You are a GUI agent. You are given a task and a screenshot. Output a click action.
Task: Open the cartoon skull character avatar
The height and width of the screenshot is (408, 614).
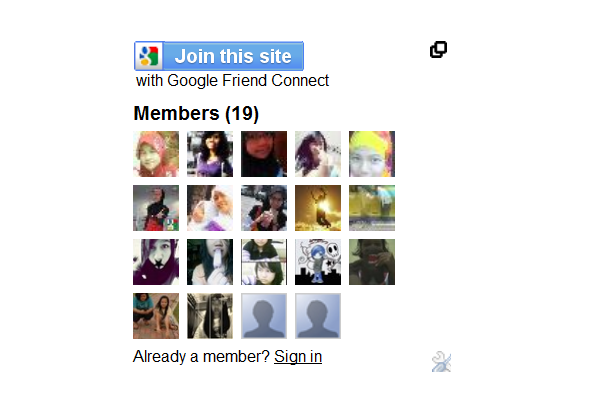[x=318, y=262]
